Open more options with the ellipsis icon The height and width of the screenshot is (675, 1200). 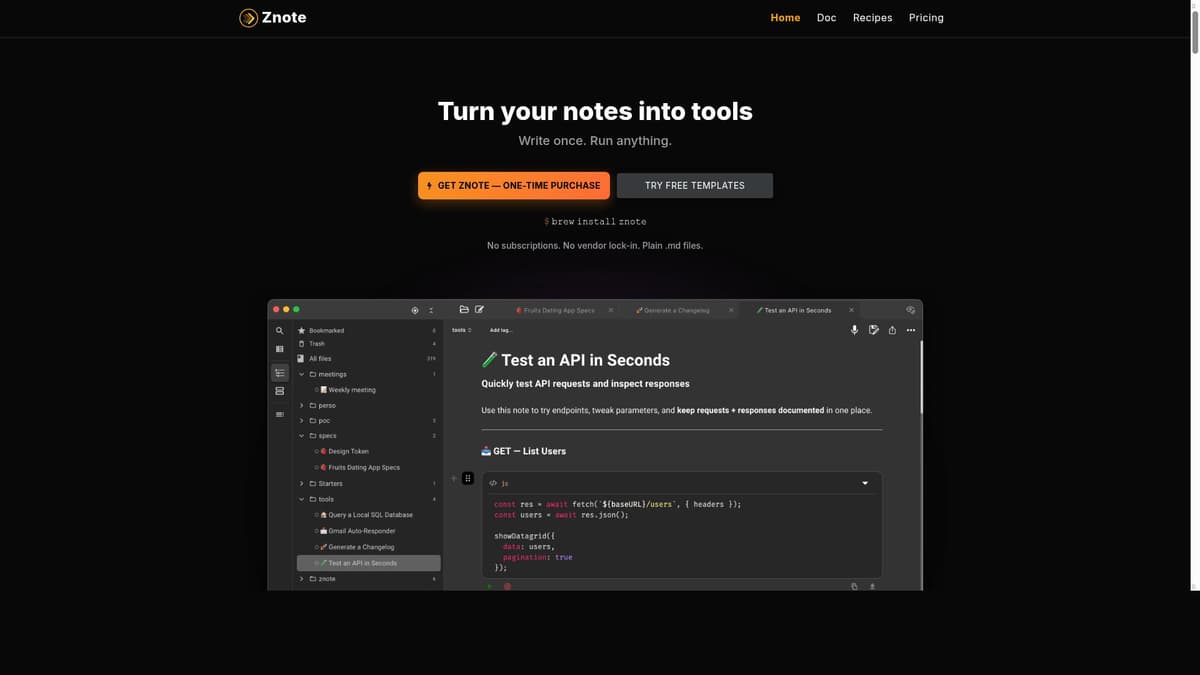[x=910, y=329]
